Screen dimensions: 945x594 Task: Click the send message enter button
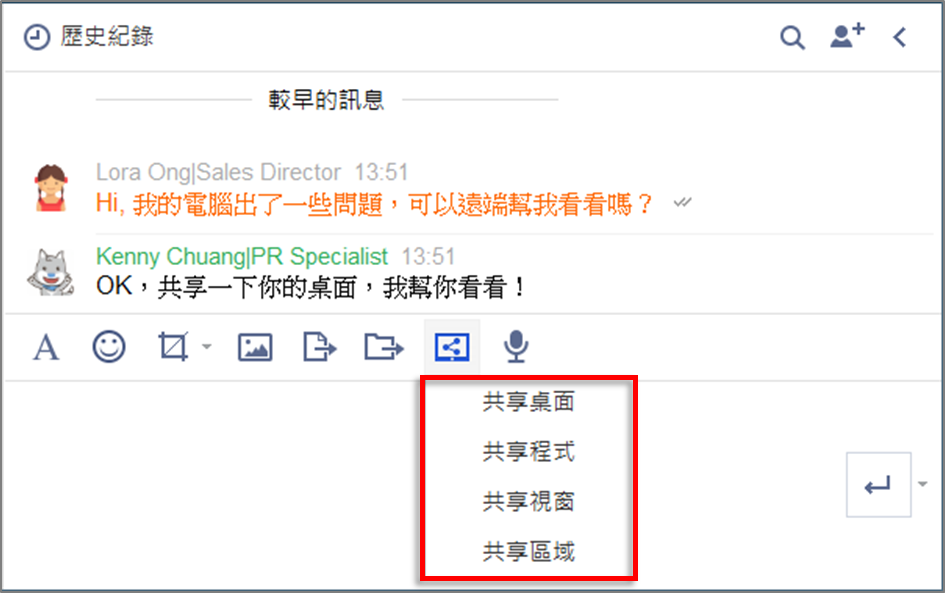[x=878, y=484]
